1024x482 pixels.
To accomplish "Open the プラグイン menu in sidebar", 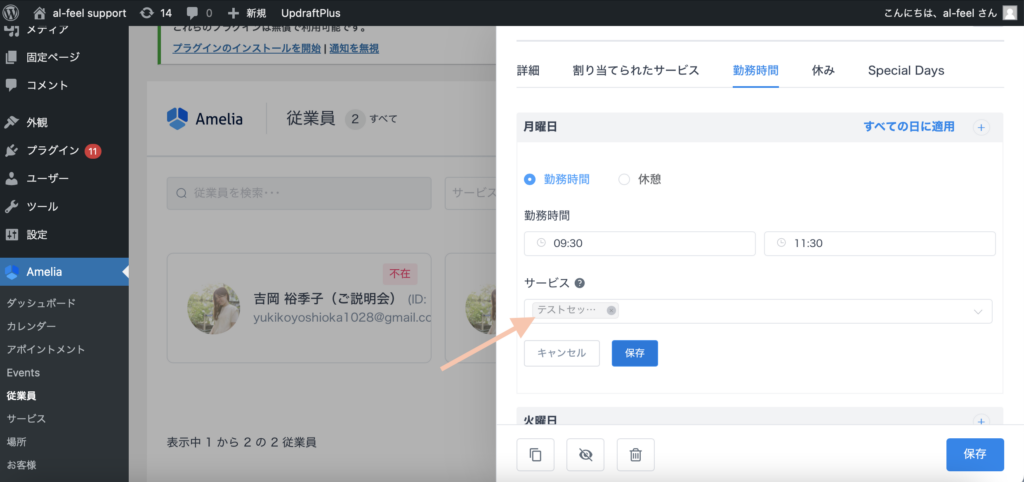I will 54,151.
